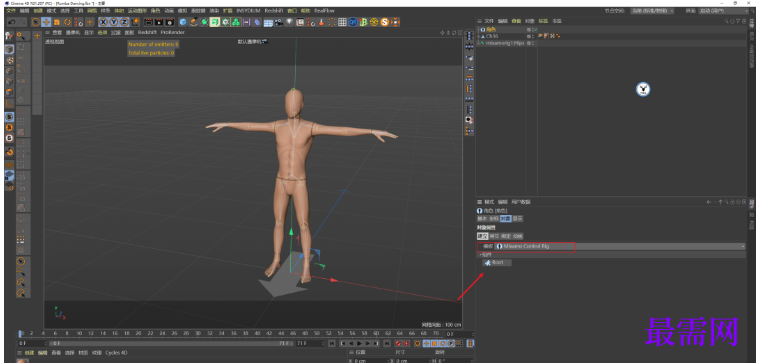757x363 pixels.
Task: Select Model mode in left toolbar
Action: point(9,49)
